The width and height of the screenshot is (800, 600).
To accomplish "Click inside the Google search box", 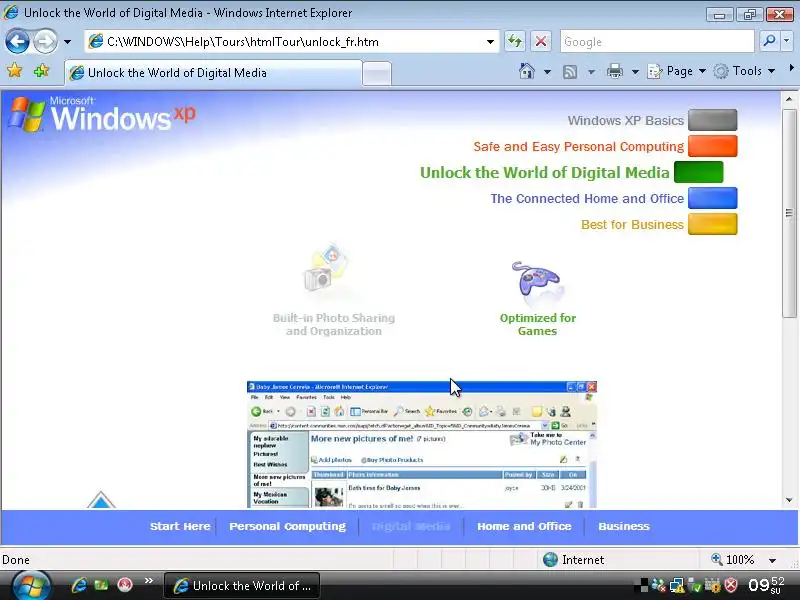I will click(x=656, y=42).
